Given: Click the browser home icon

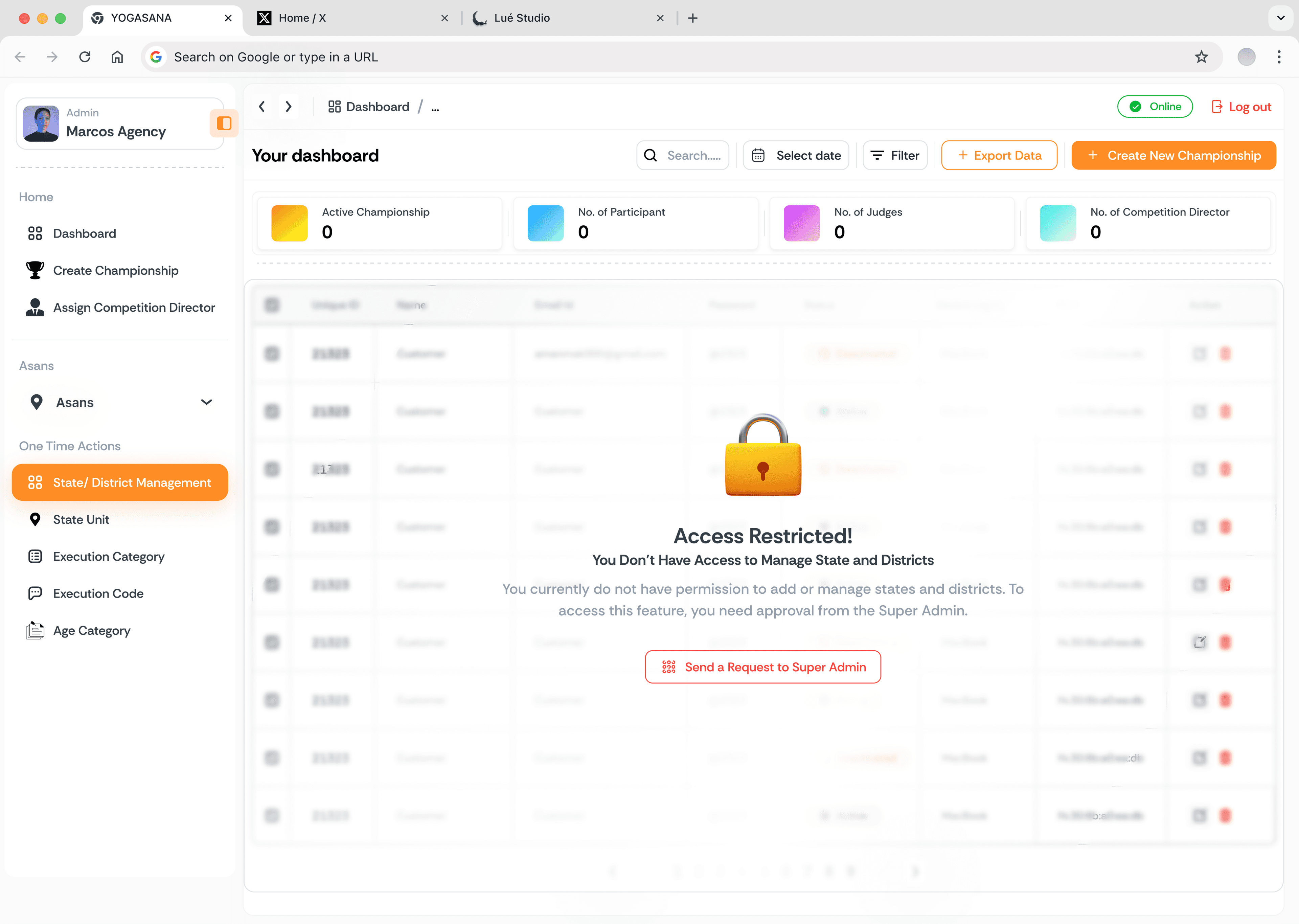Looking at the screenshot, I should point(117,57).
